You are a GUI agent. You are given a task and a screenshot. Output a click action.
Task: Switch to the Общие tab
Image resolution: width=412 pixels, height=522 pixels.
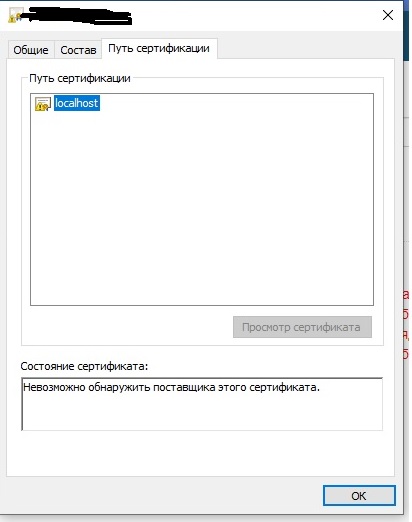click(x=31, y=50)
